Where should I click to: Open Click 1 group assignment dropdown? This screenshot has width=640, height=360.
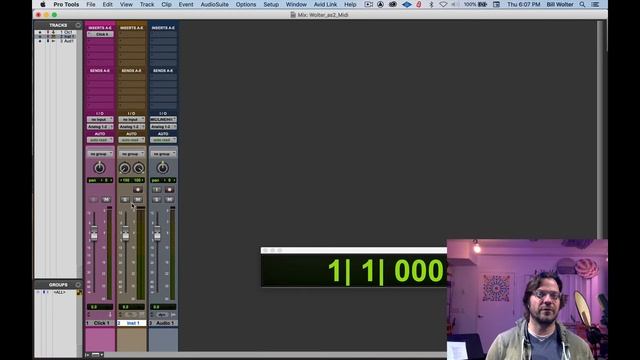click(x=100, y=154)
